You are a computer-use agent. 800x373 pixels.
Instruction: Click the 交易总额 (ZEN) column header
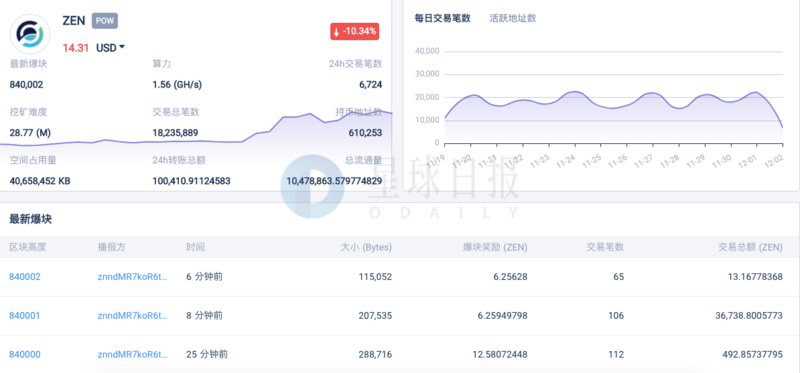tap(750, 247)
